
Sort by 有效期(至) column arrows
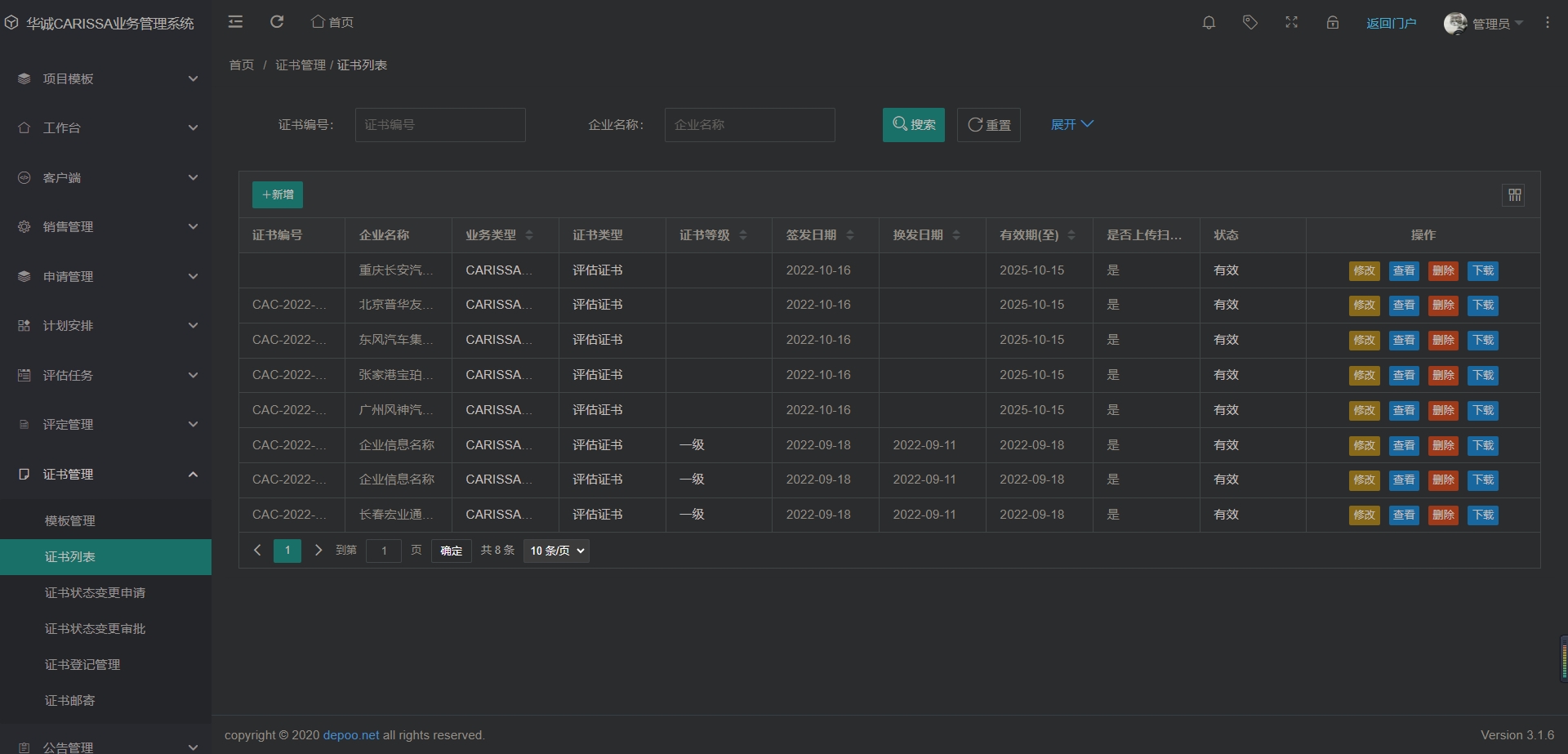(1071, 235)
